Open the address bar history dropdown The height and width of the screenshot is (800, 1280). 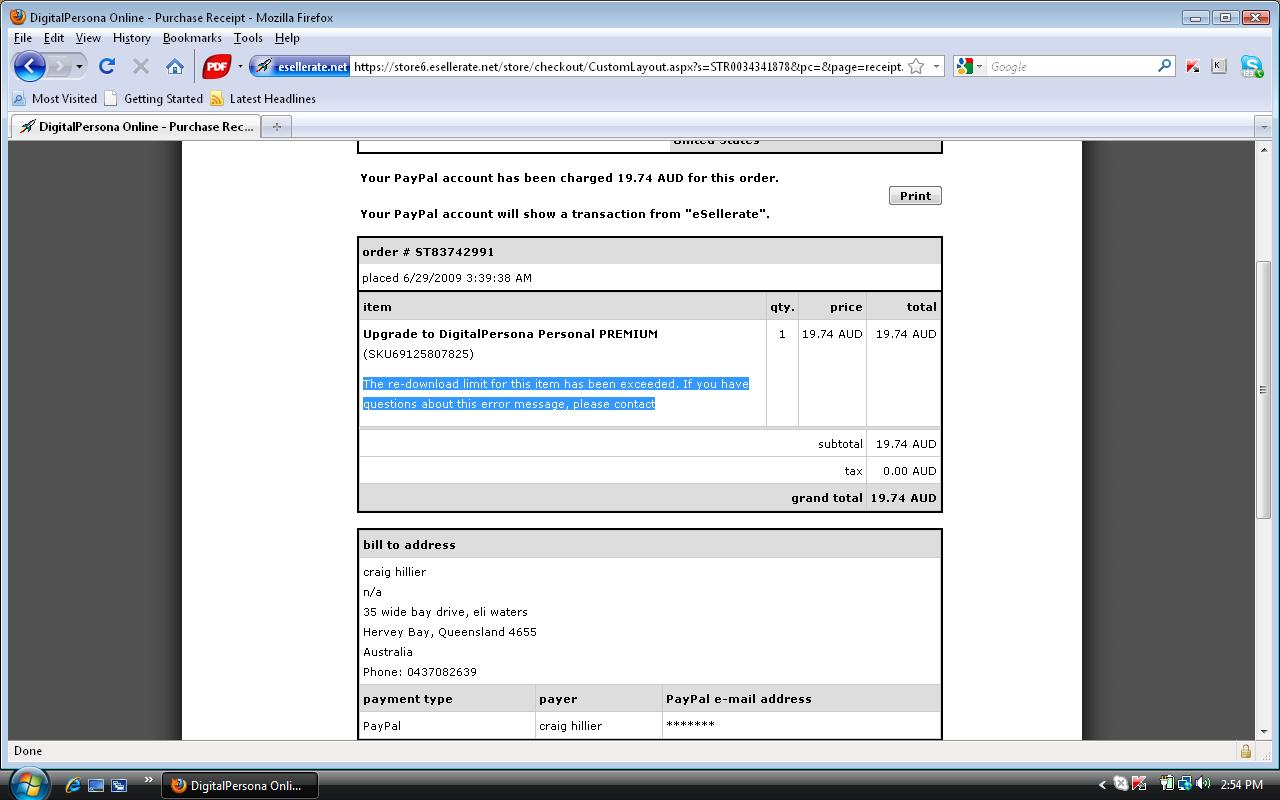[x=936, y=66]
